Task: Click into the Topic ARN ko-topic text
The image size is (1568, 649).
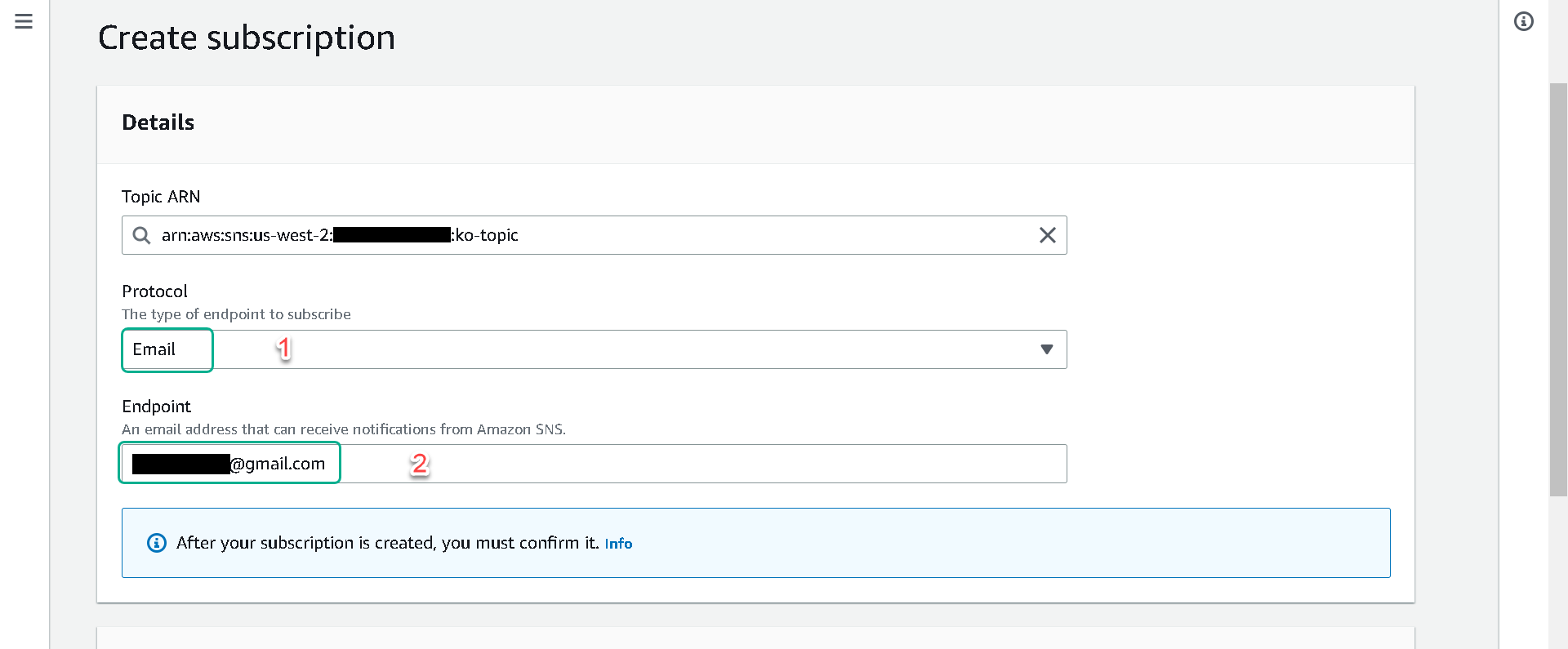Action: [x=487, y=235]
